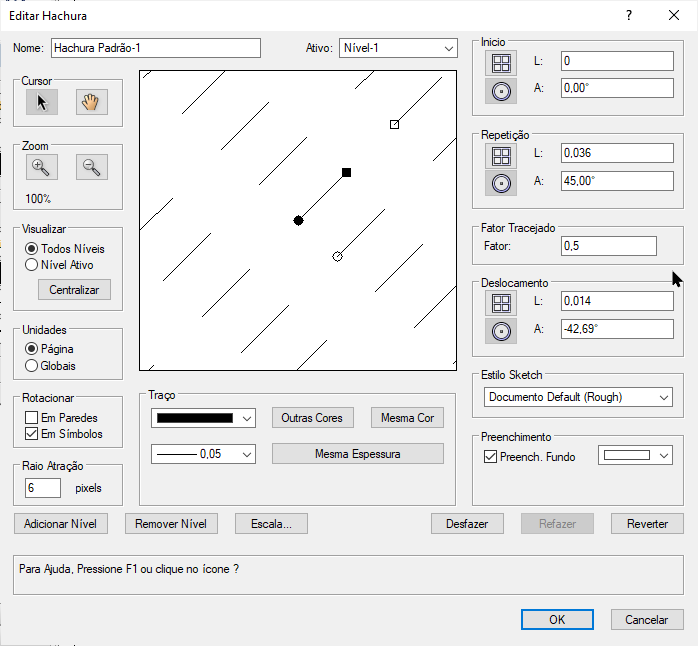Click hollow square handle in preview
Image resolution: width=698 pixels, height=646 pixels.
[x=394, y=124]
